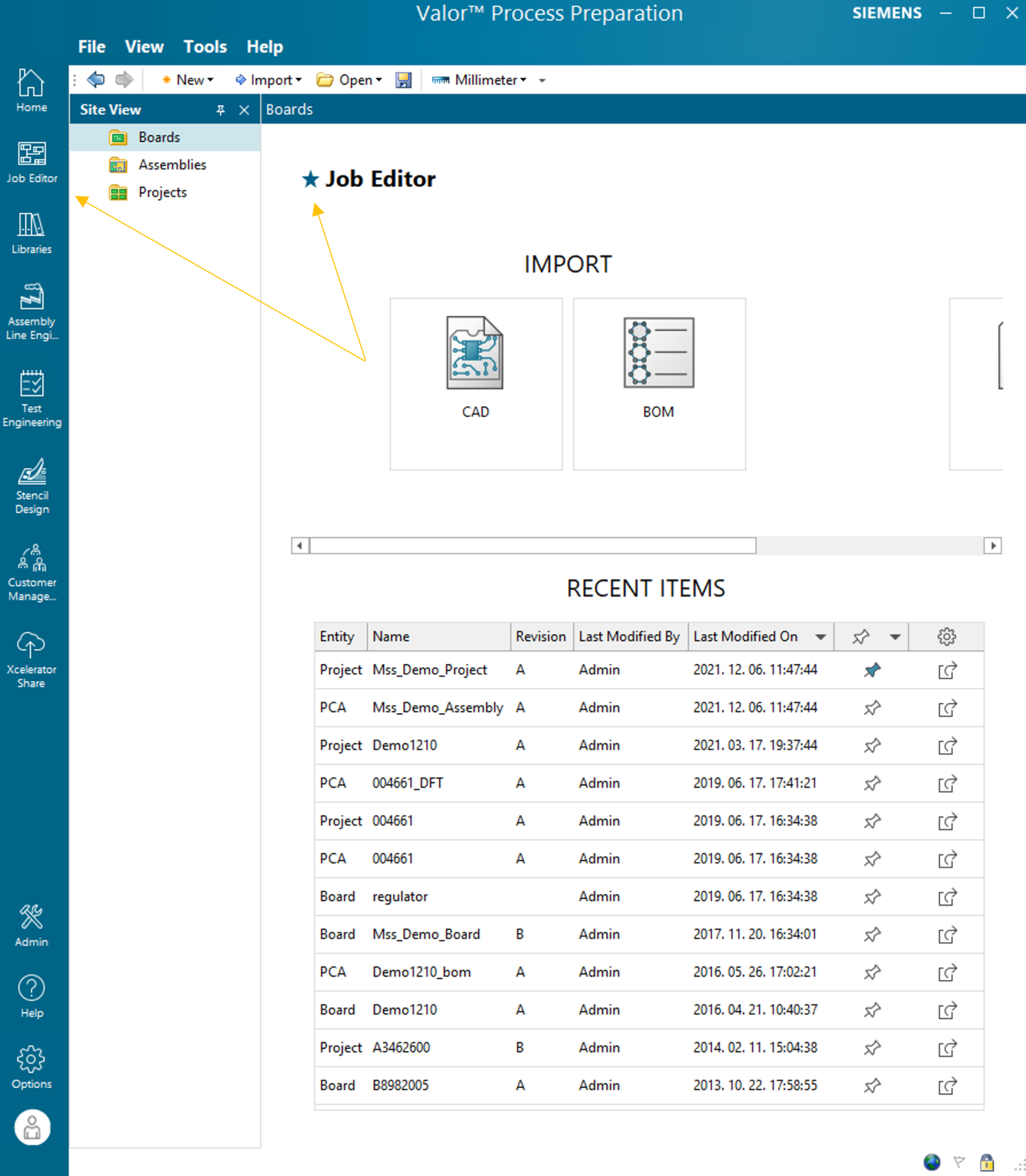1026x1176 pixels.
Task: Select Assemblies in the Site View tree
Action: (172, 165)
